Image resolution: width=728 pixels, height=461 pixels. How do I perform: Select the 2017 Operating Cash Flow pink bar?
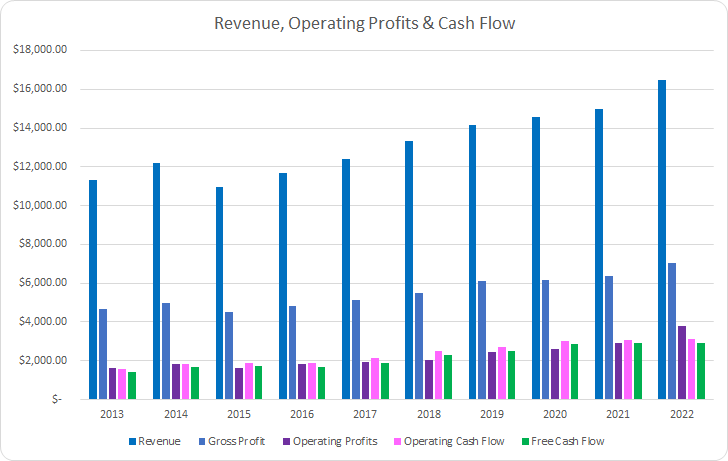pos(375,379)
